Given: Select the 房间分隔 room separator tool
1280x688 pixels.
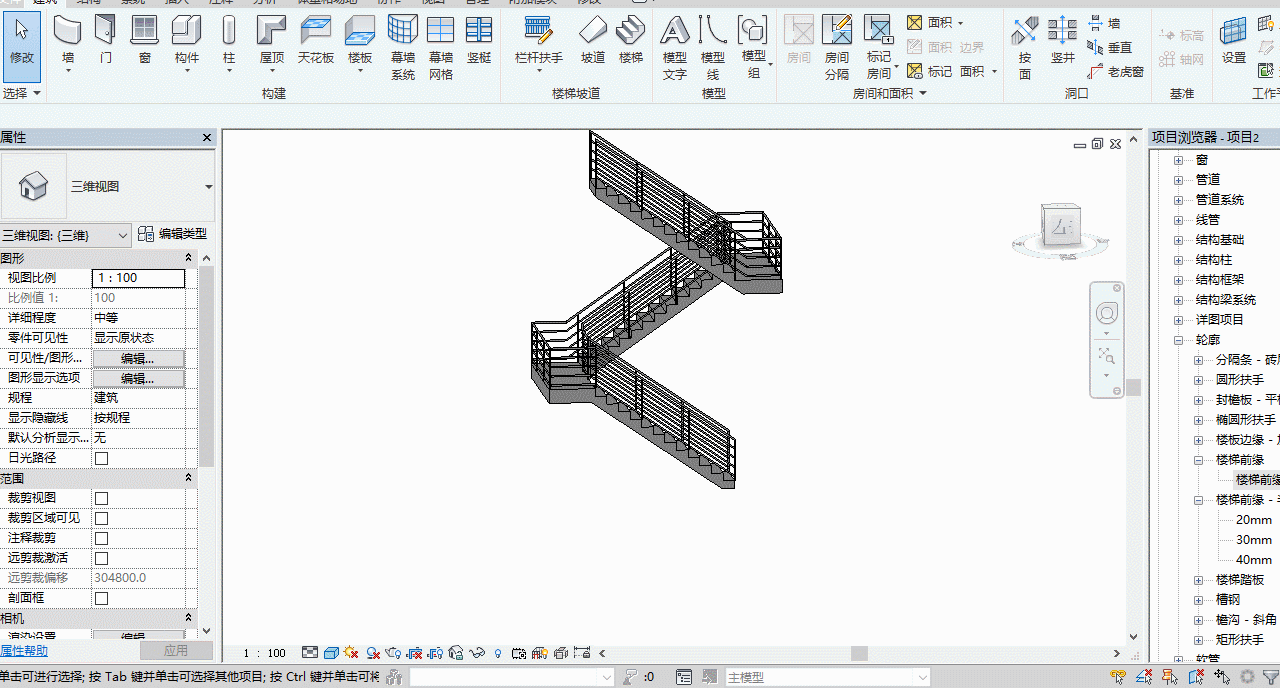Looking at the screenshot, I should (837, 48).
